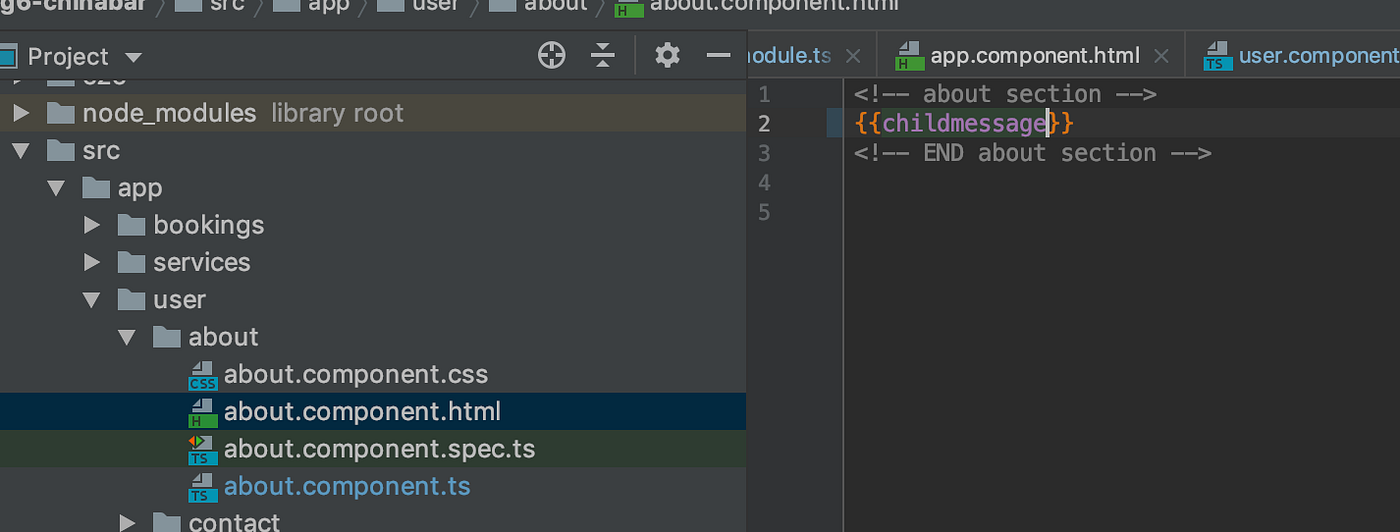Collapse the src folder arrow
Viewport: 1400px width, 532px height.
21,151
